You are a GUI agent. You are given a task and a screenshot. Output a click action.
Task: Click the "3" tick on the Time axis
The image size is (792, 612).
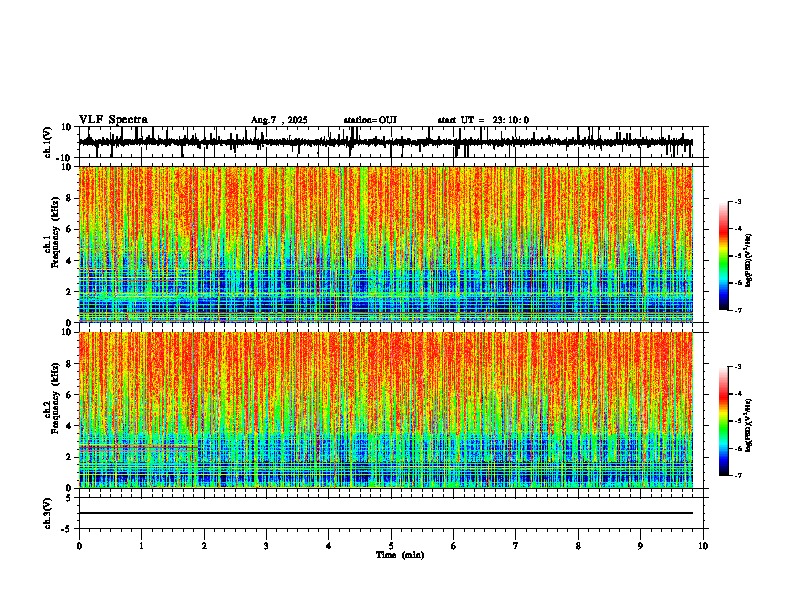pos(266,546)
